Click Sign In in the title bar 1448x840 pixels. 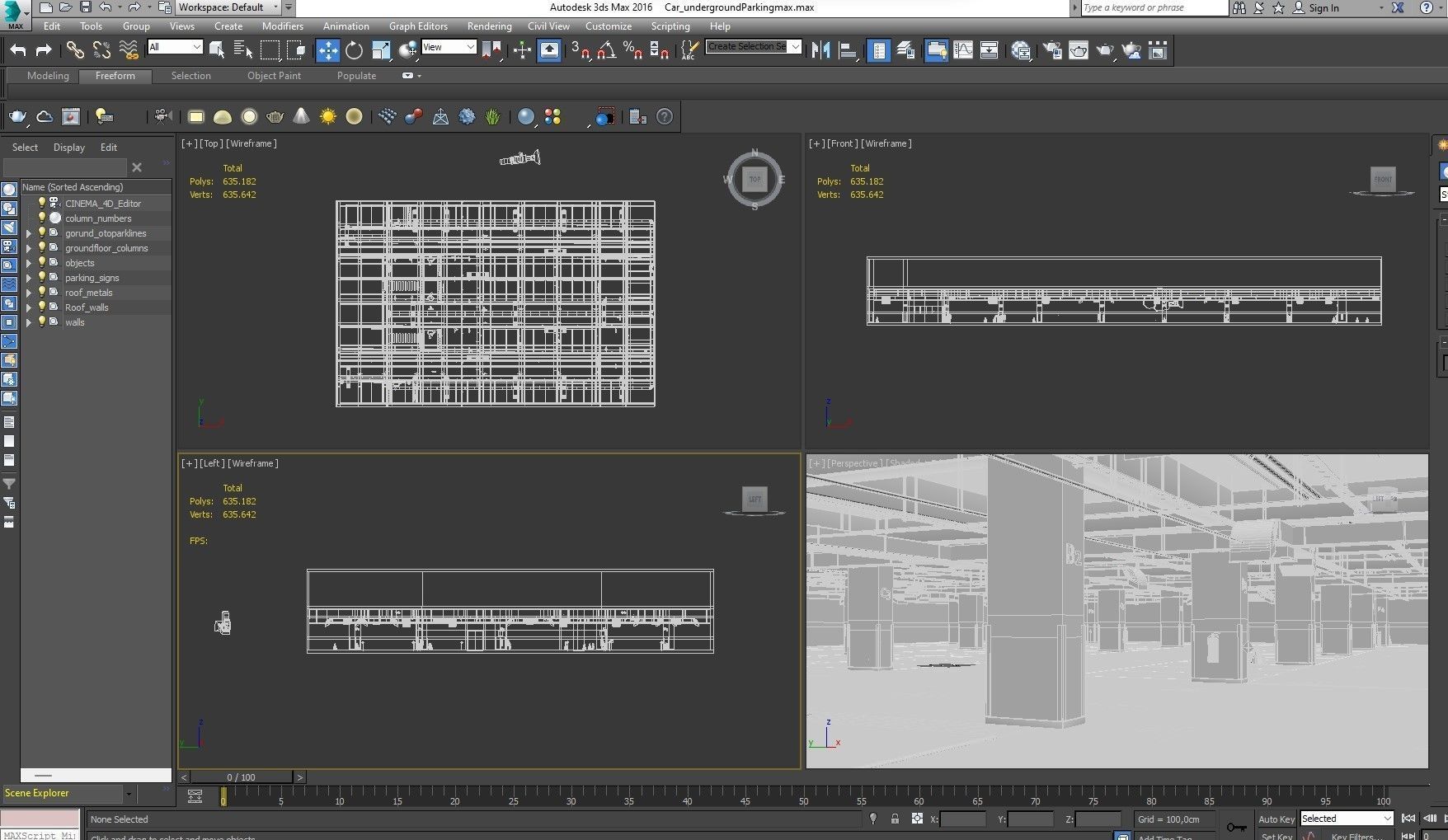pos(1323,7)
